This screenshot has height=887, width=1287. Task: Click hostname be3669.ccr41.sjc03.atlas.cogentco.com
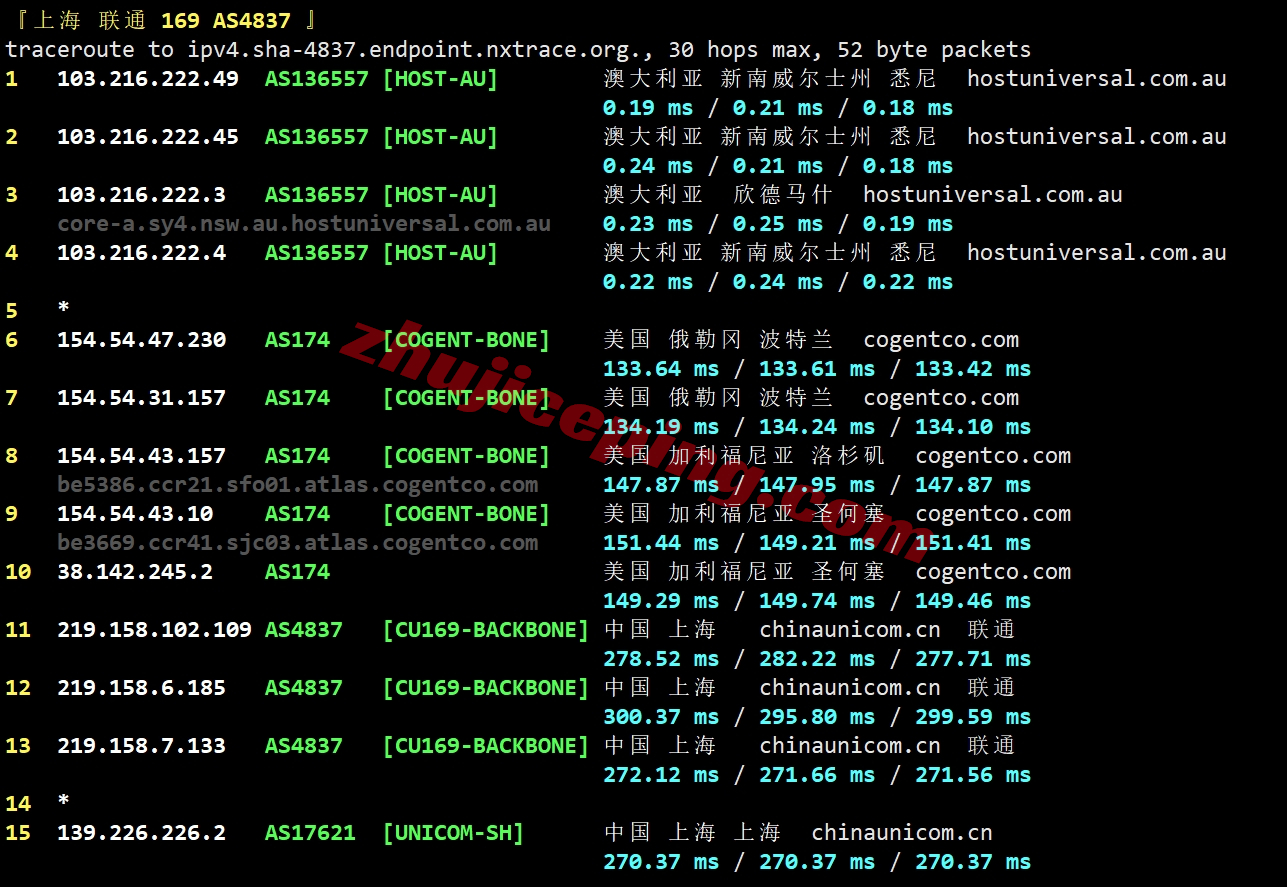(x=298, y=543)
